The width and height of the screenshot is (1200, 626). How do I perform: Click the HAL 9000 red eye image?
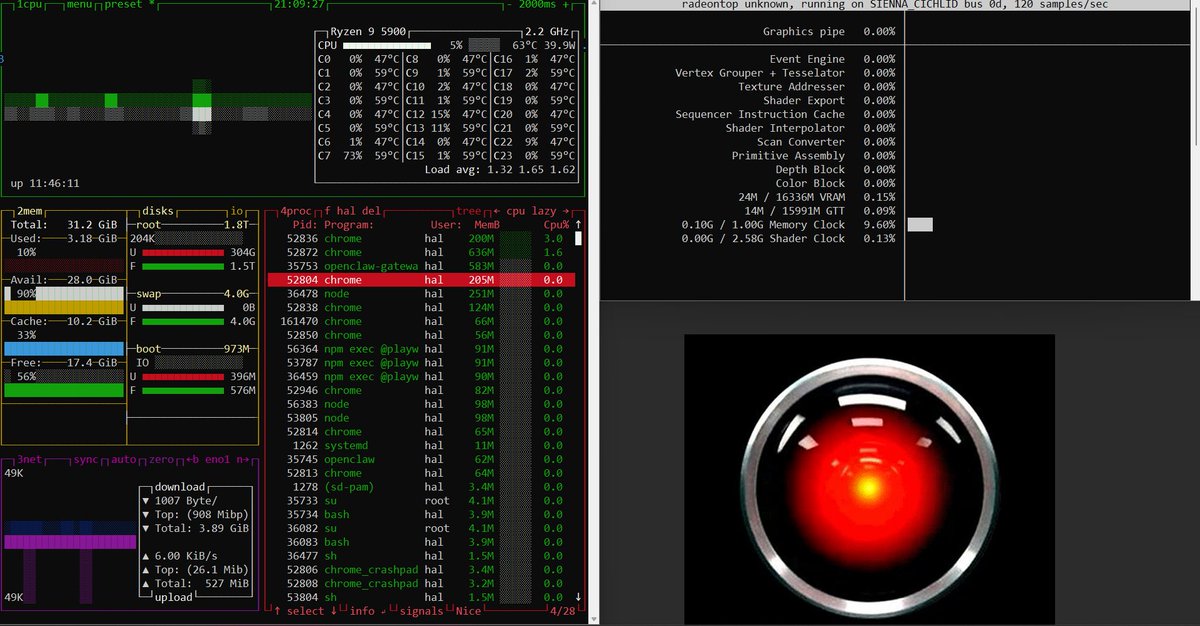point(869,478)
